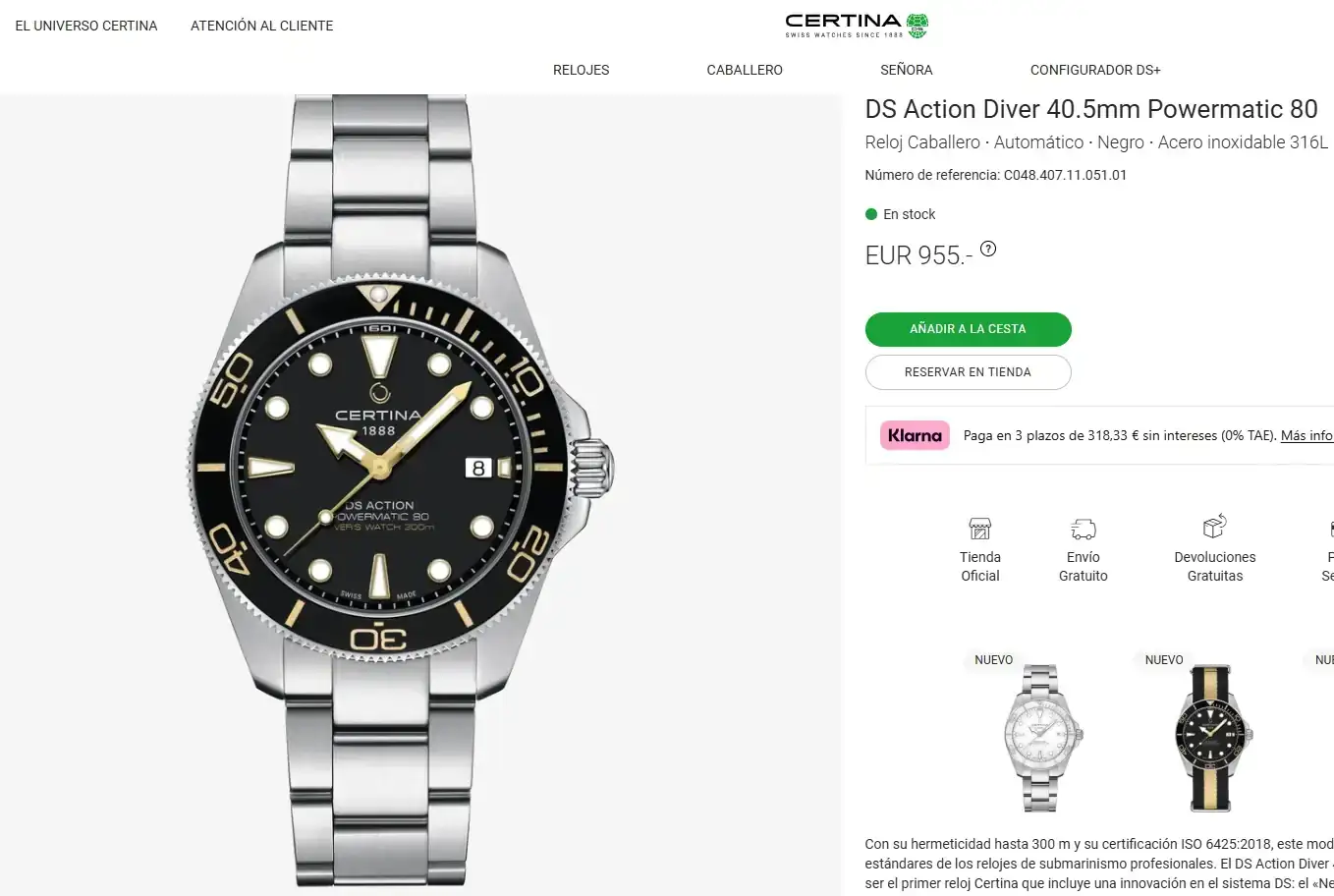1334x896 pixels.
Task: Click the product reference number text
Action: click(995, 175)
